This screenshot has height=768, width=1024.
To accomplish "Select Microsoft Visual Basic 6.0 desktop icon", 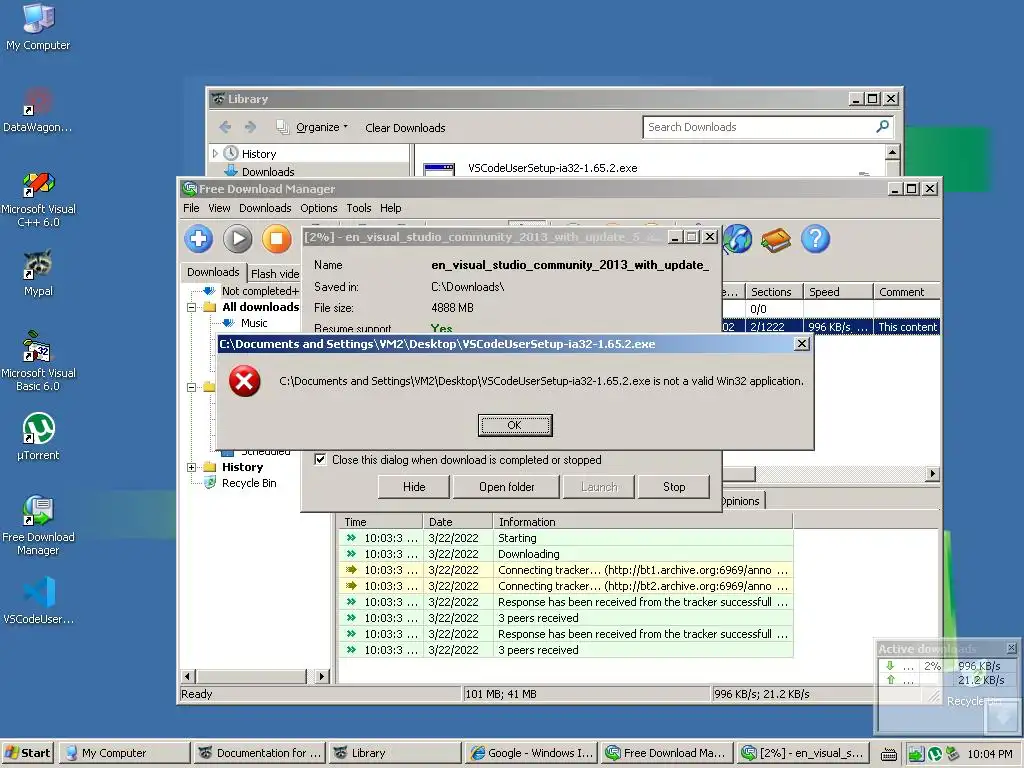I will [x=38, y=361].
